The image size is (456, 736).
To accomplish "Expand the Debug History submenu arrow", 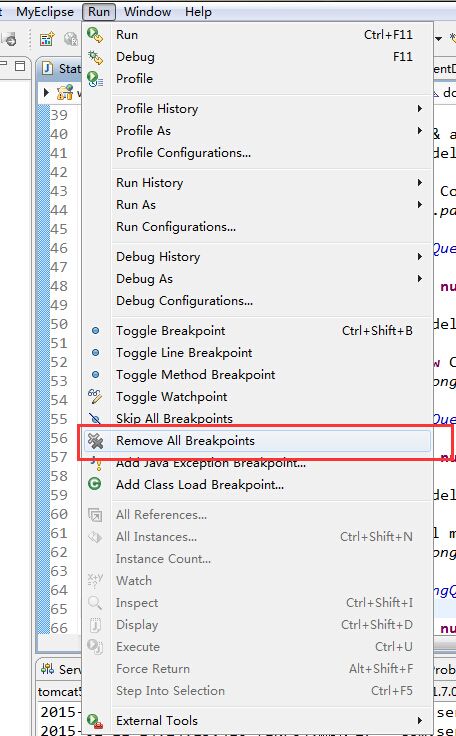I will point(419,257).
